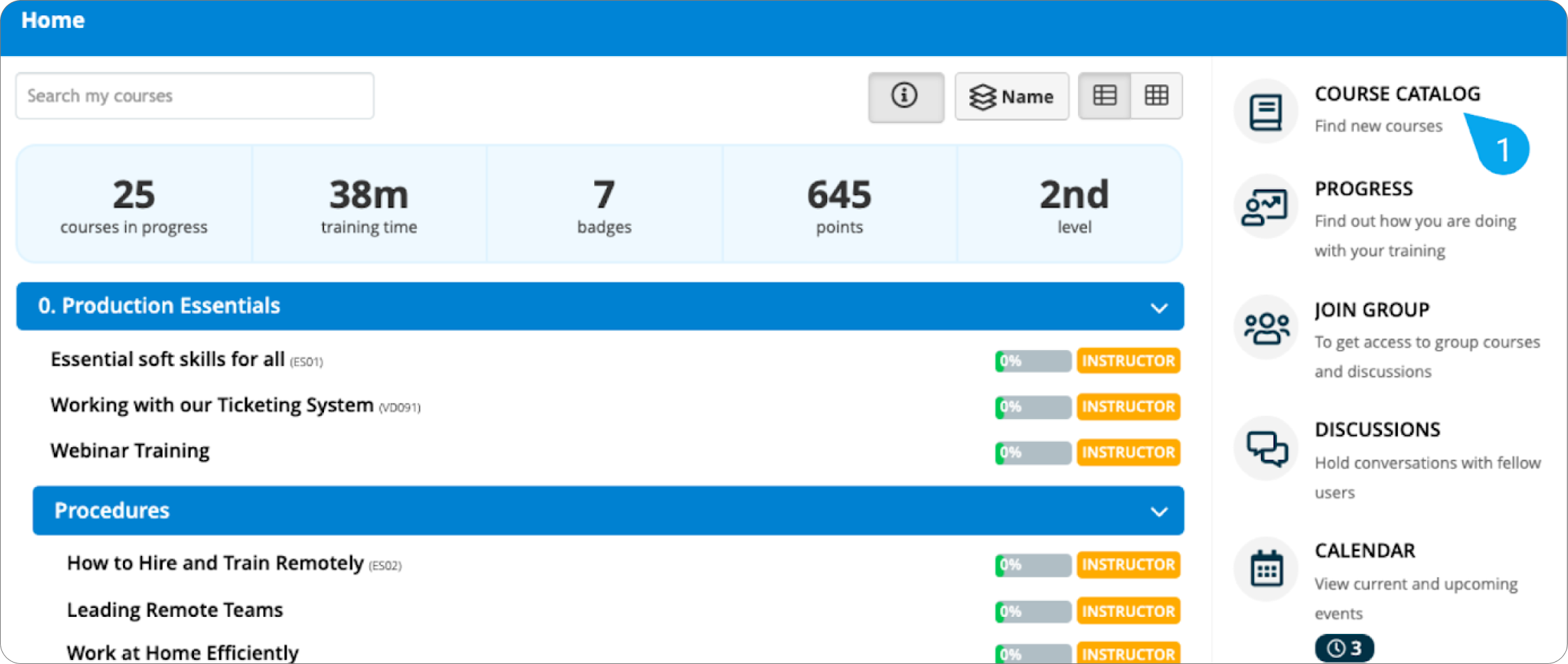The height and width of the screenshot is (664, 1568).
Task: Open the Webinar Training course
Action: click(x=130, y=451)
